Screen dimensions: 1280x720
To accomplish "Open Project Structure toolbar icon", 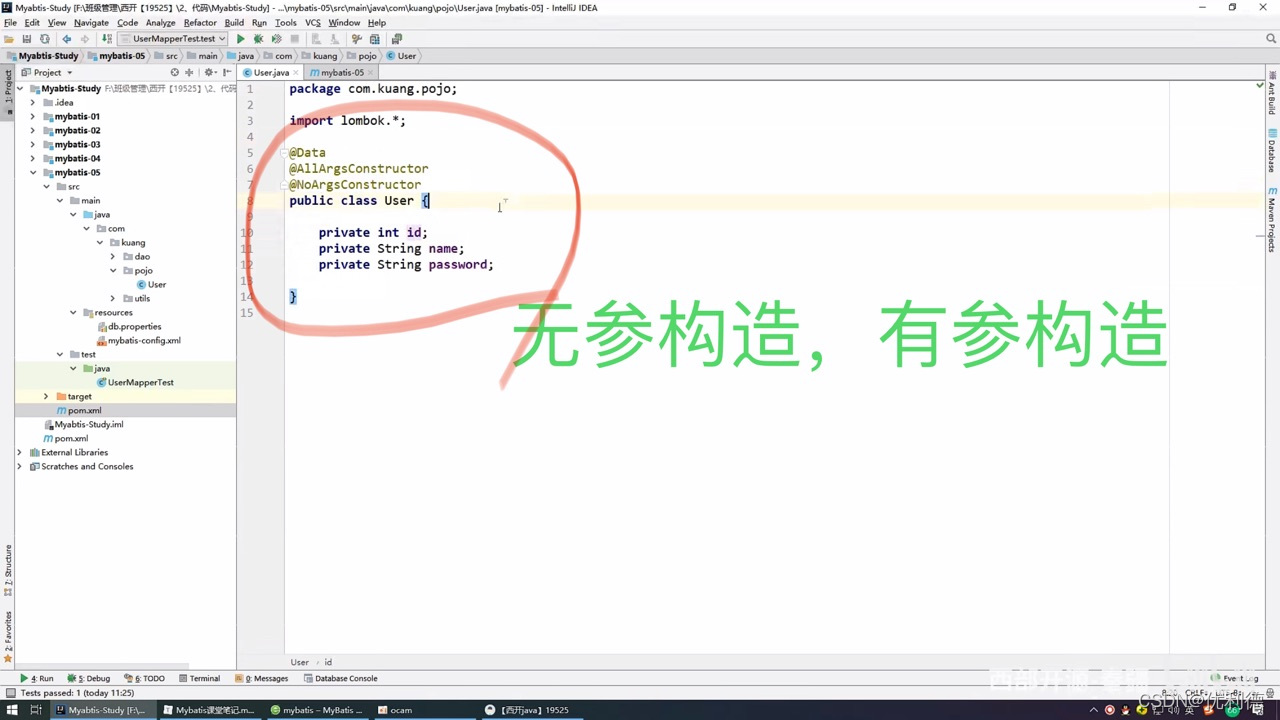I will (375, 39).
